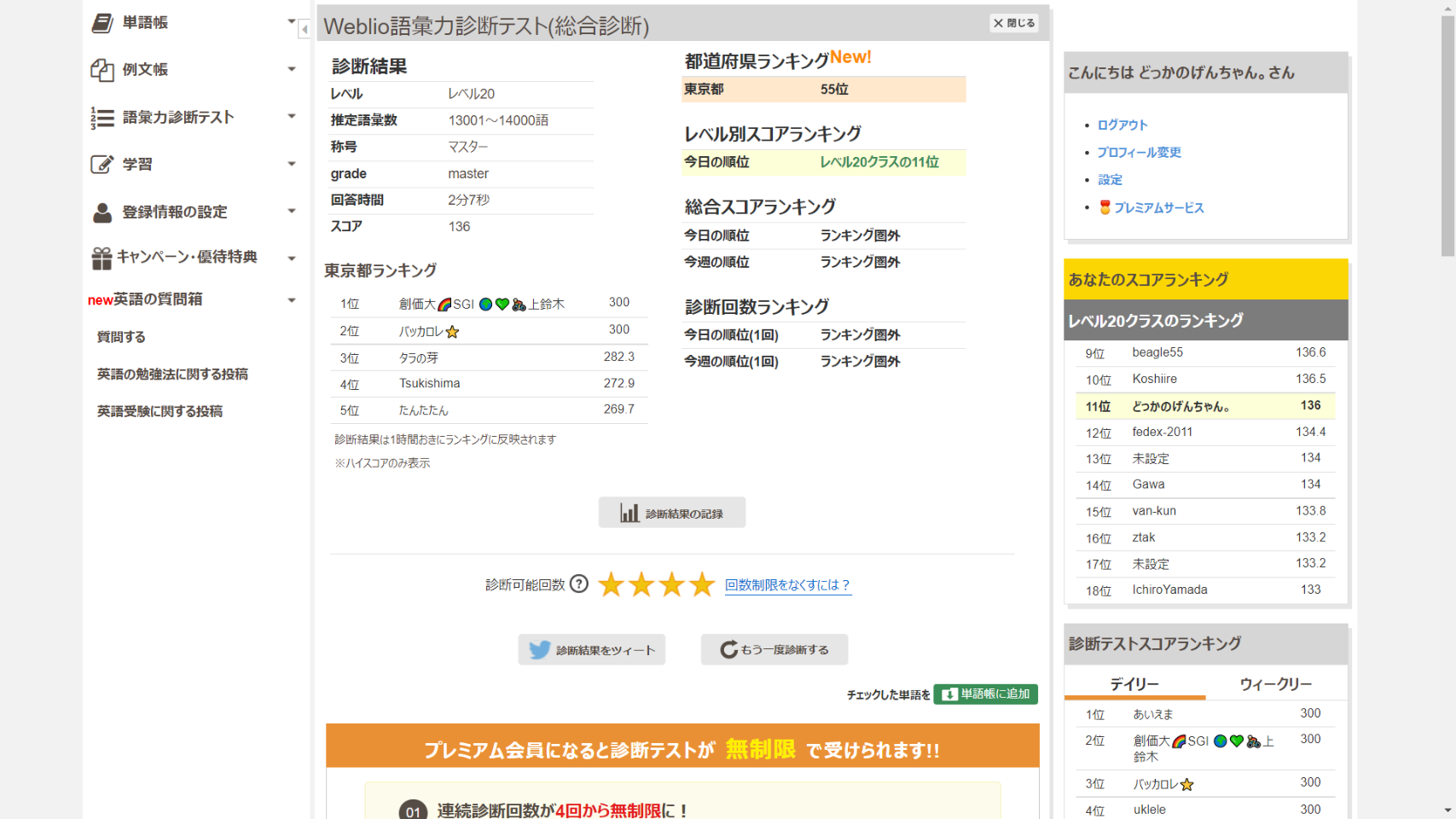1456x819 pixels.
Task: Click the 例文帳 pages icon
Action: tap(102, 70)
